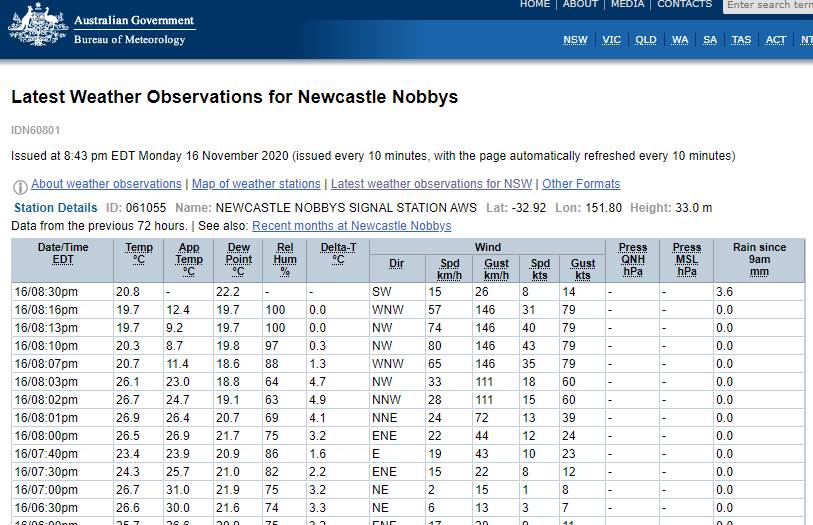Image resolution: width=813 pixels, height=525 pixels.
Task: Open Map of weather stations link
Action: point(256,184)
